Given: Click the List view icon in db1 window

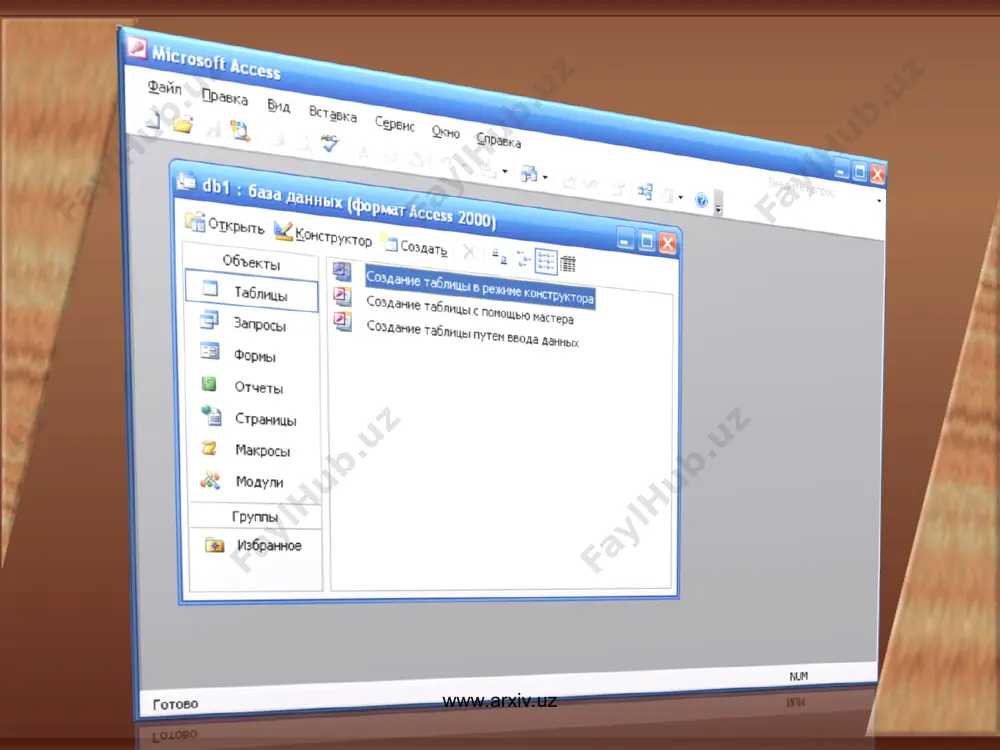Looking at the screenshot, I should 546,261.
